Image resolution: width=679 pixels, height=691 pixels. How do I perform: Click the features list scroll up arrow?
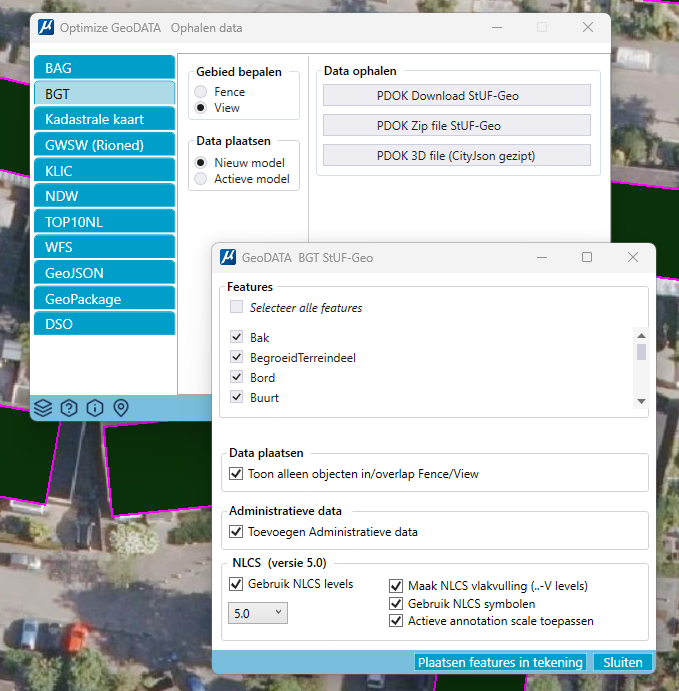click(642, 336)
